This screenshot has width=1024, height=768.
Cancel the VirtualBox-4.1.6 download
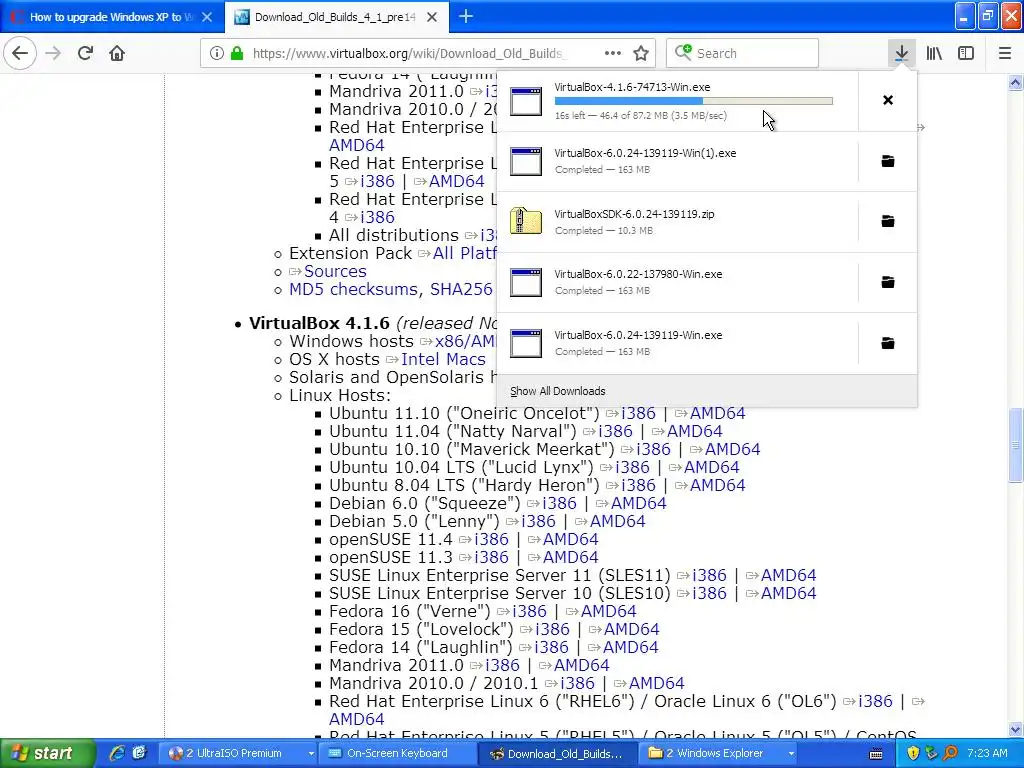(888, 100)
